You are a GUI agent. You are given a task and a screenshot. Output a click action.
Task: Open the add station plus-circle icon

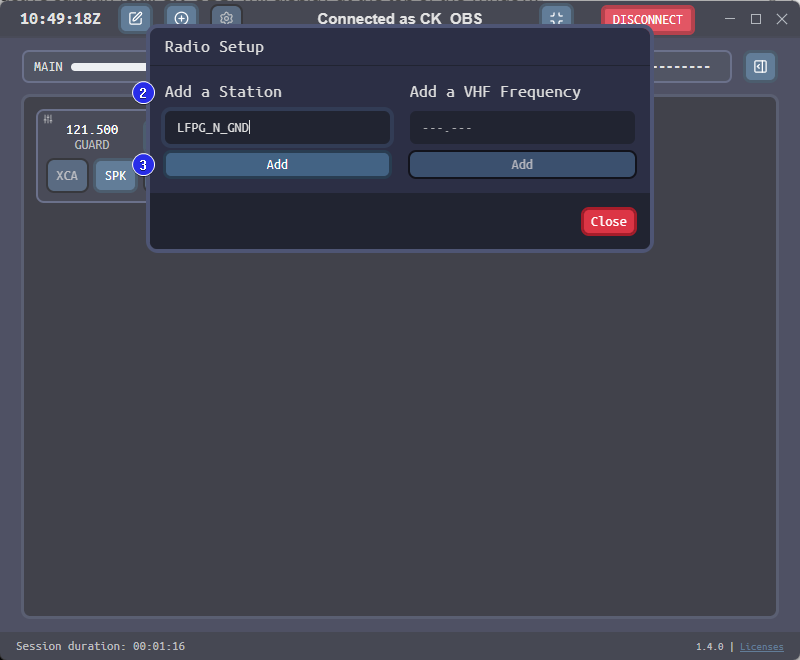coord(181,19)
